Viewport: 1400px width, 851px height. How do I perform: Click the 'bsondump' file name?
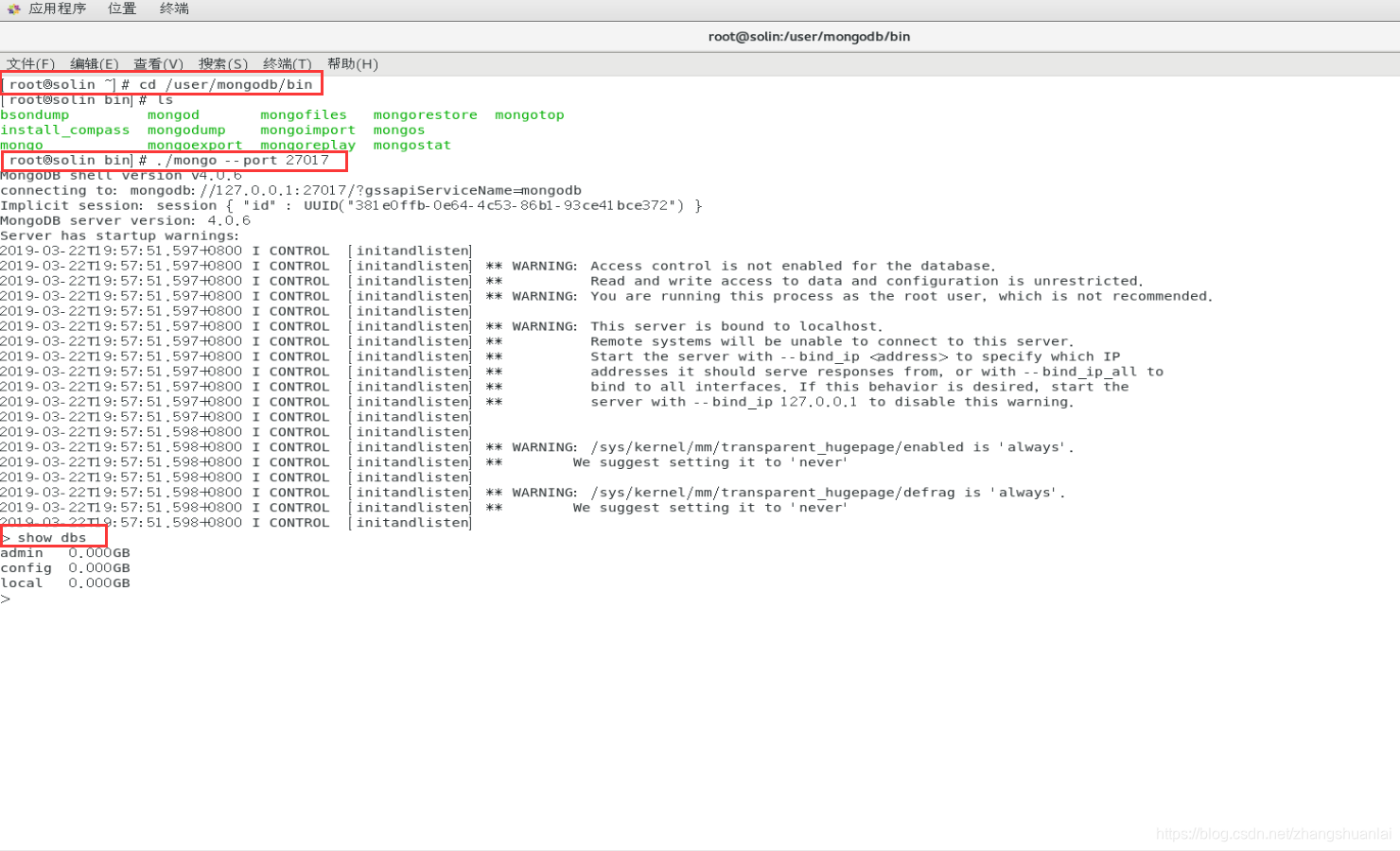[35, 114]
